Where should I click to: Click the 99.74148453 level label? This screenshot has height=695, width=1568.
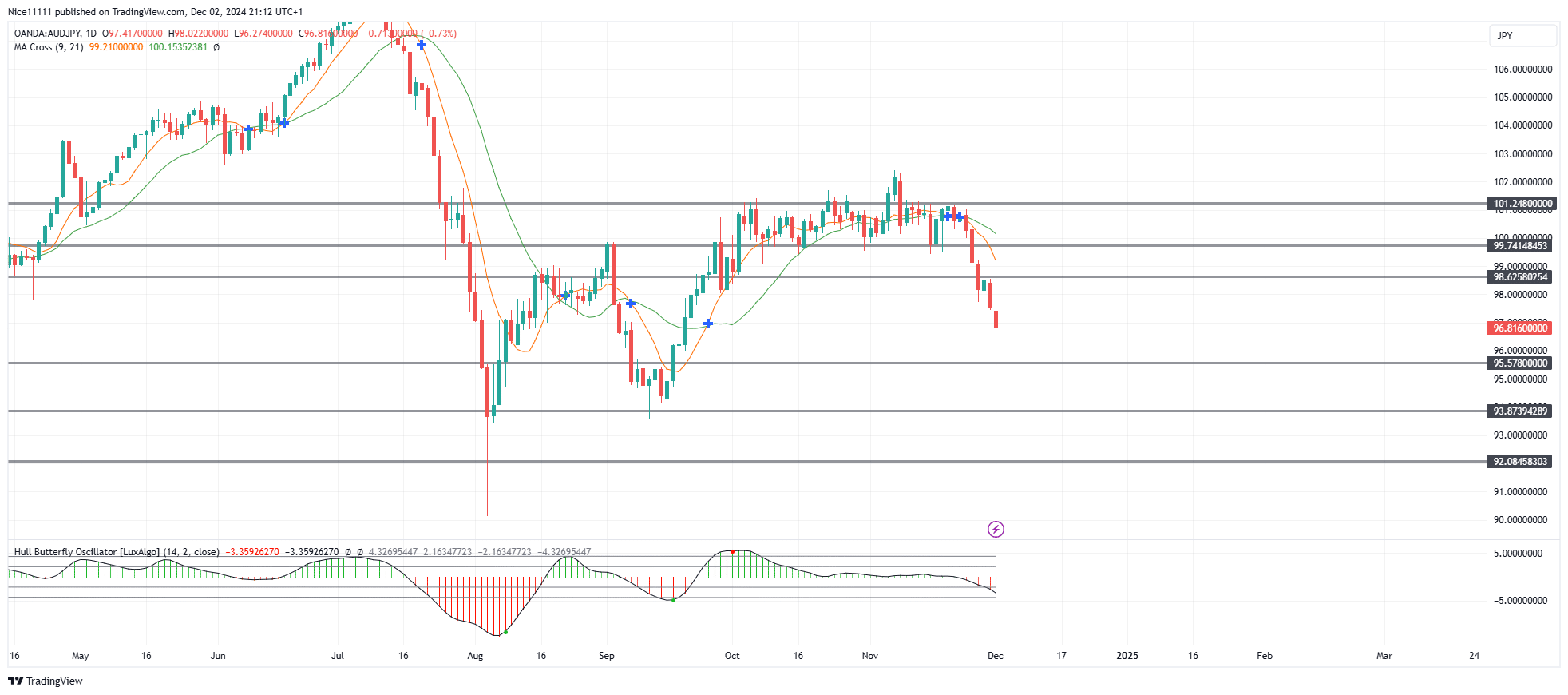(1520, 246)
